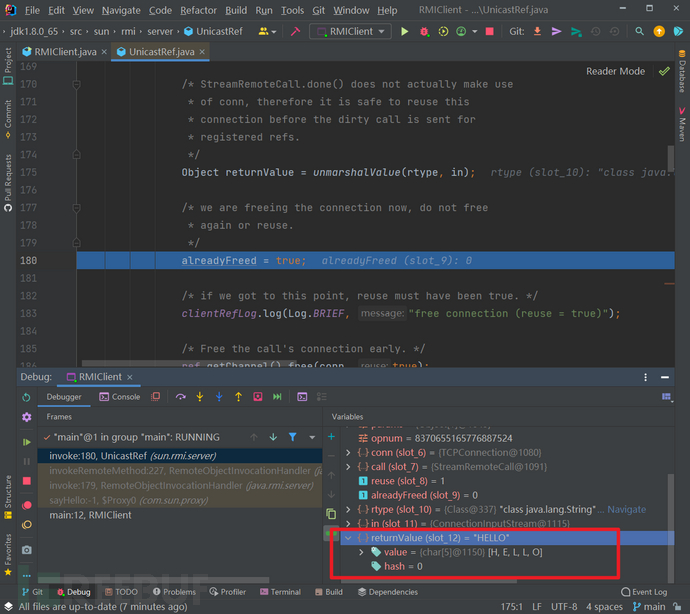Build project with hammer icon

295,31
